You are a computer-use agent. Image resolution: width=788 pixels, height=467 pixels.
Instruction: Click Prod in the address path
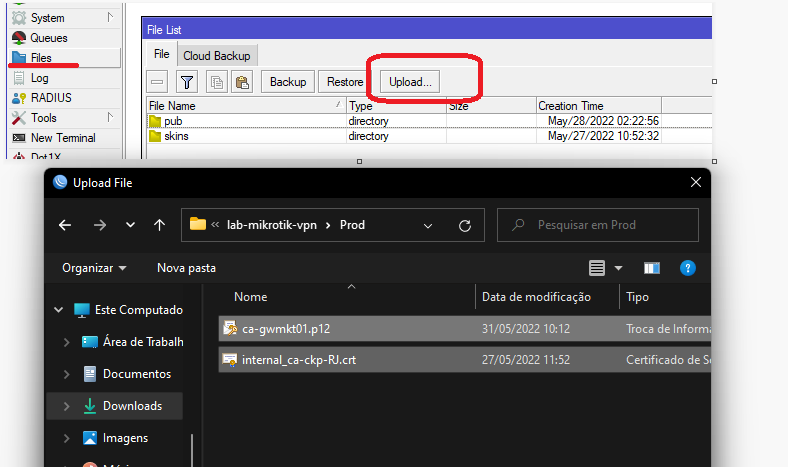tap(352, 225)
